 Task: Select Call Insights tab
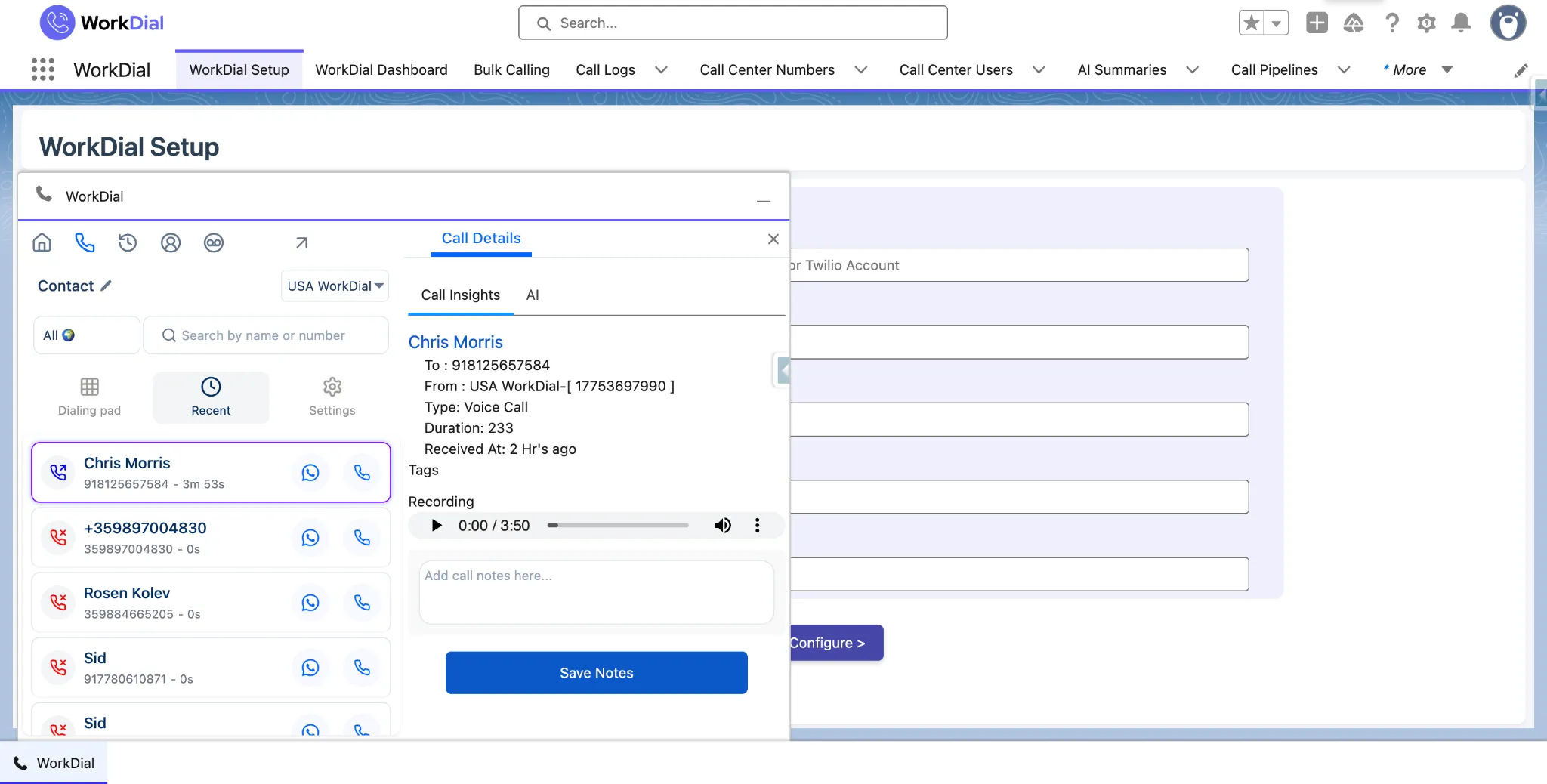(x=460, y=295)
